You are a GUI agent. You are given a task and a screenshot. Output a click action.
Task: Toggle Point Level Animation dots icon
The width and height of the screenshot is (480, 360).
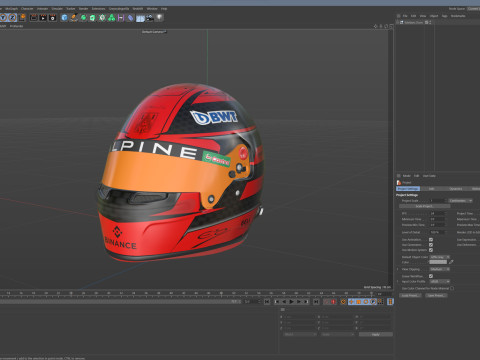tap(380, 302)
